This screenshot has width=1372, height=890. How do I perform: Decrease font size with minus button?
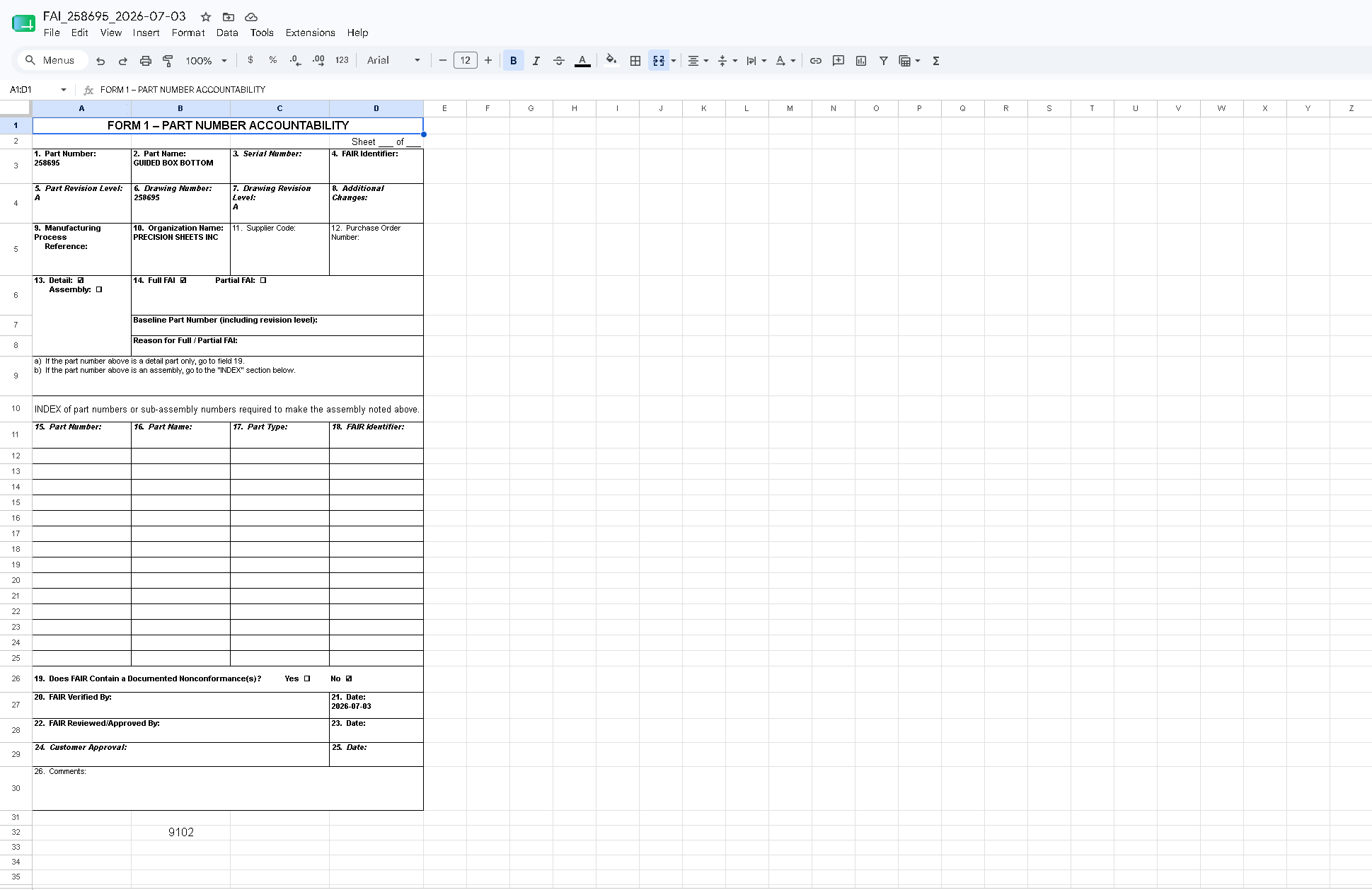click(x=443, y=60)
